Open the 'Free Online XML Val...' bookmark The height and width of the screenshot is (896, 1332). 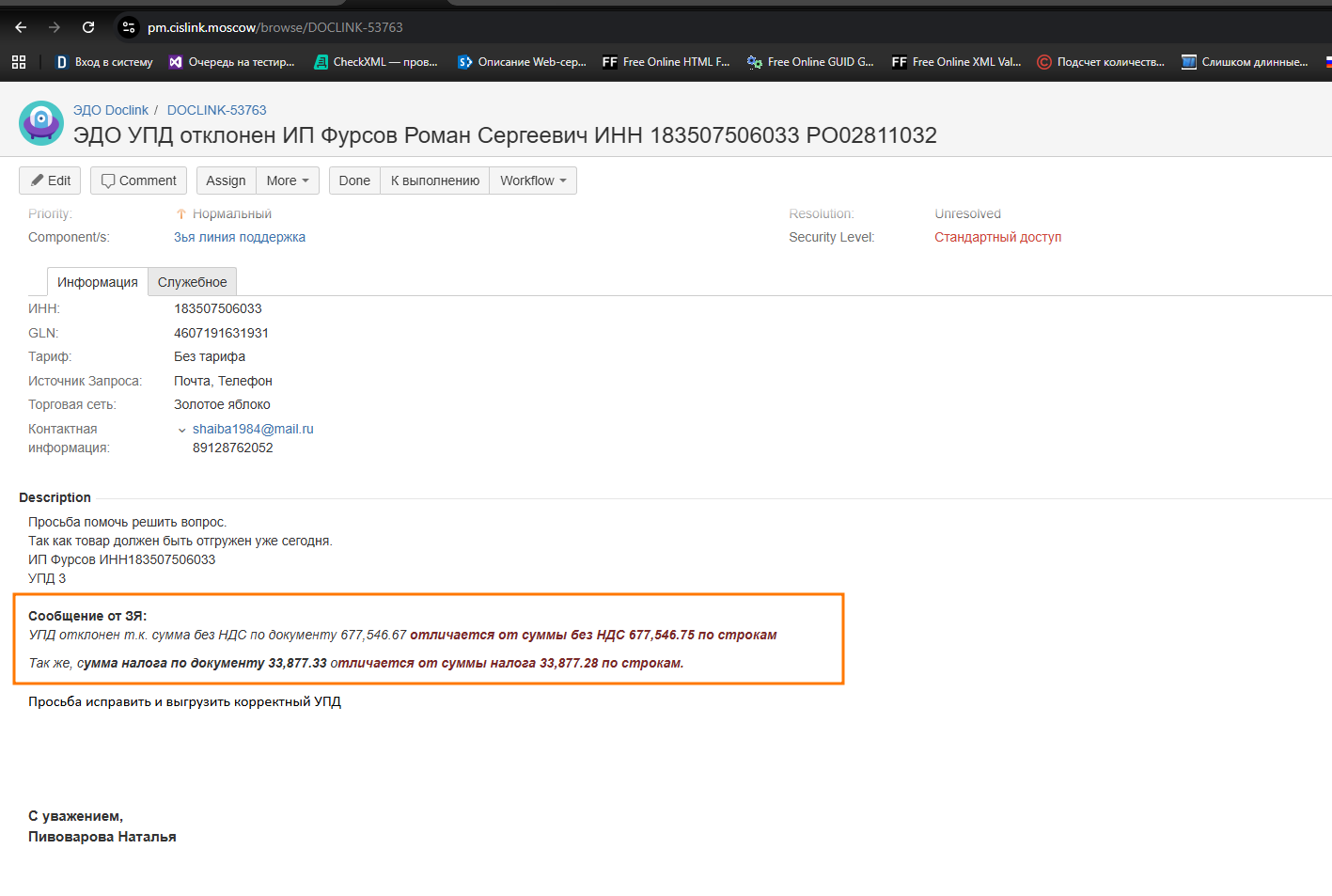pyautogui.click(x=956, y=62)
